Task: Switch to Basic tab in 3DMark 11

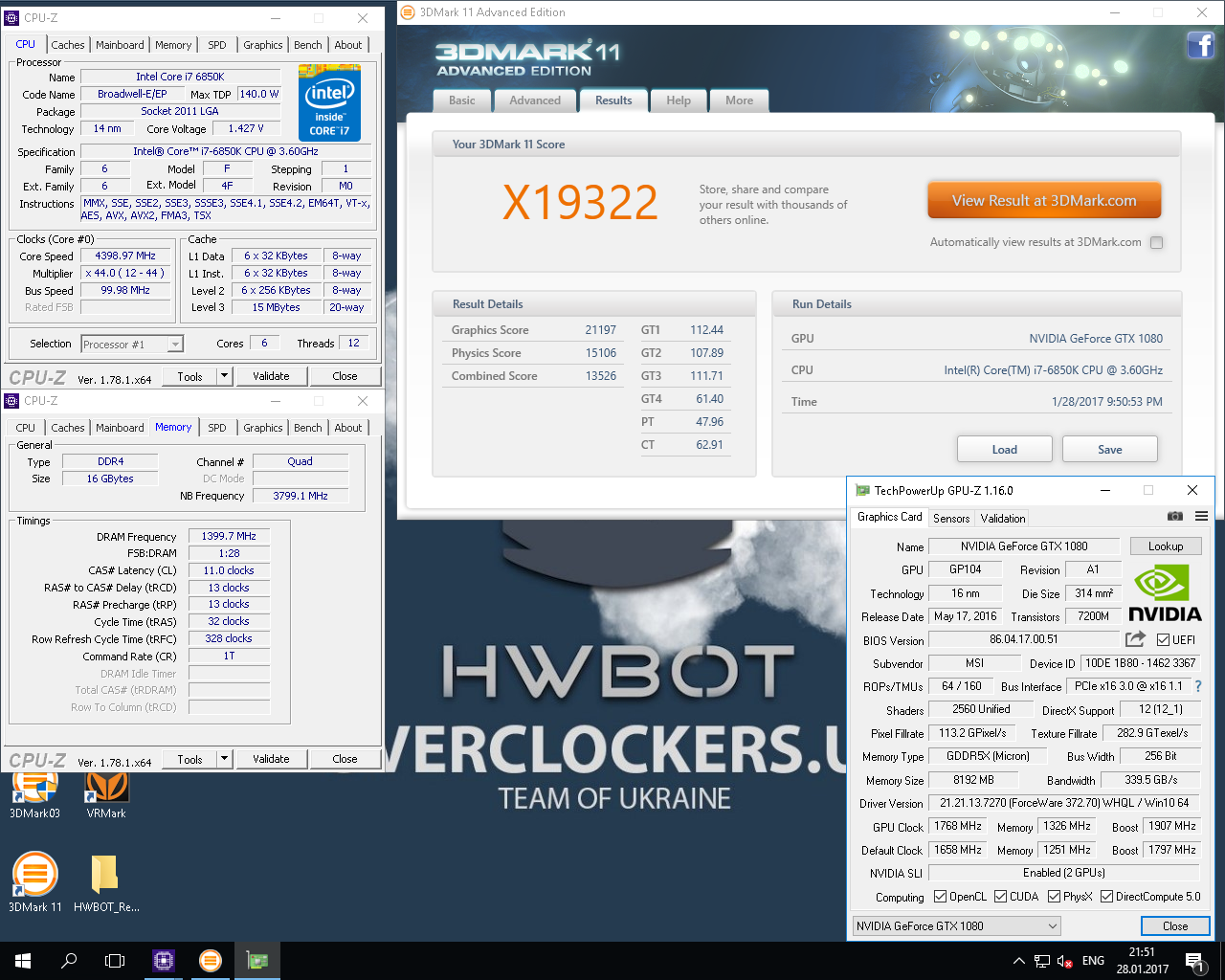Action: [x=462, y=100]
